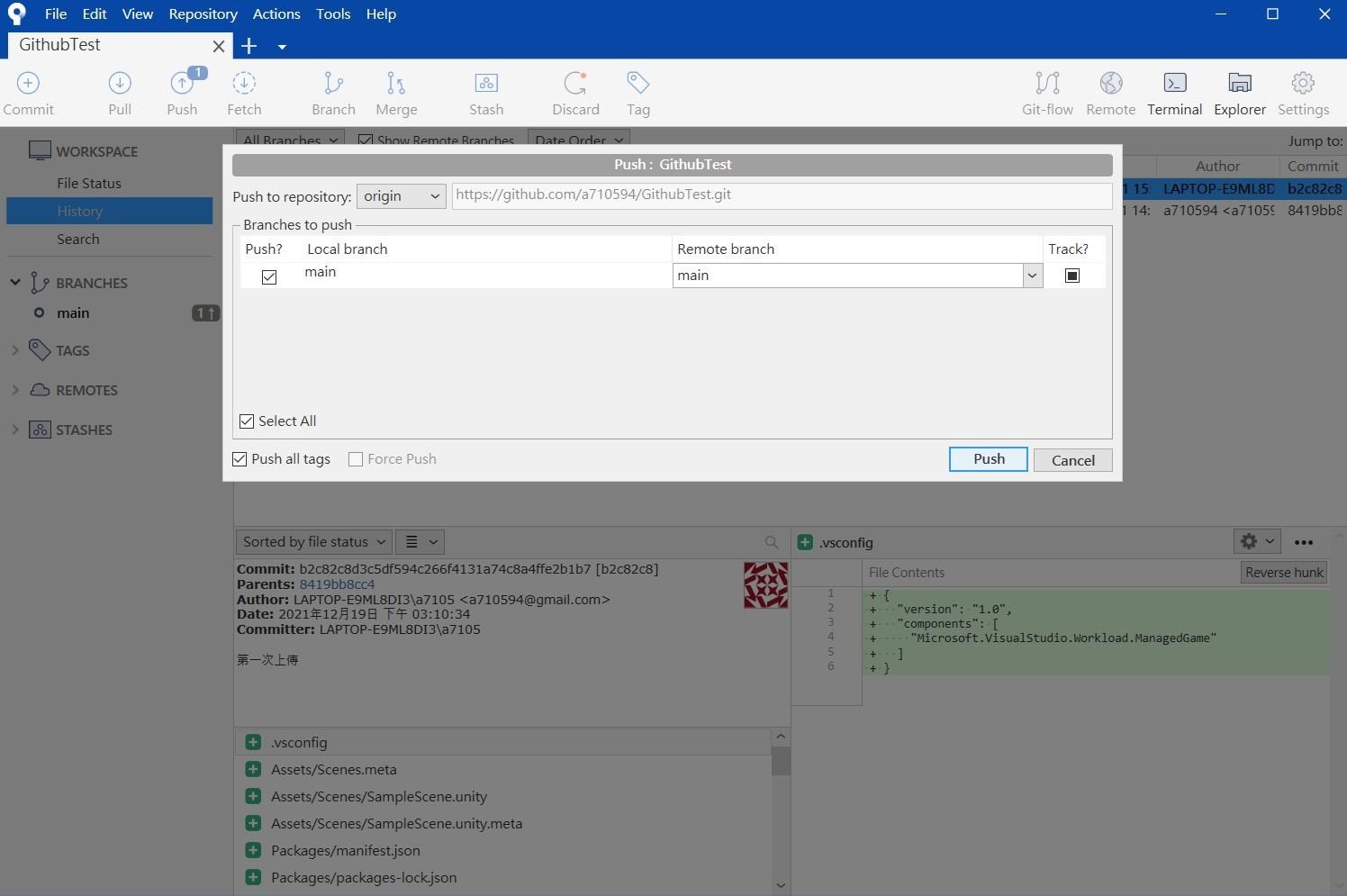The image size is (1347, 896).
Task: Uncheck Push checkbox for main branch
Action: point(269,276)
